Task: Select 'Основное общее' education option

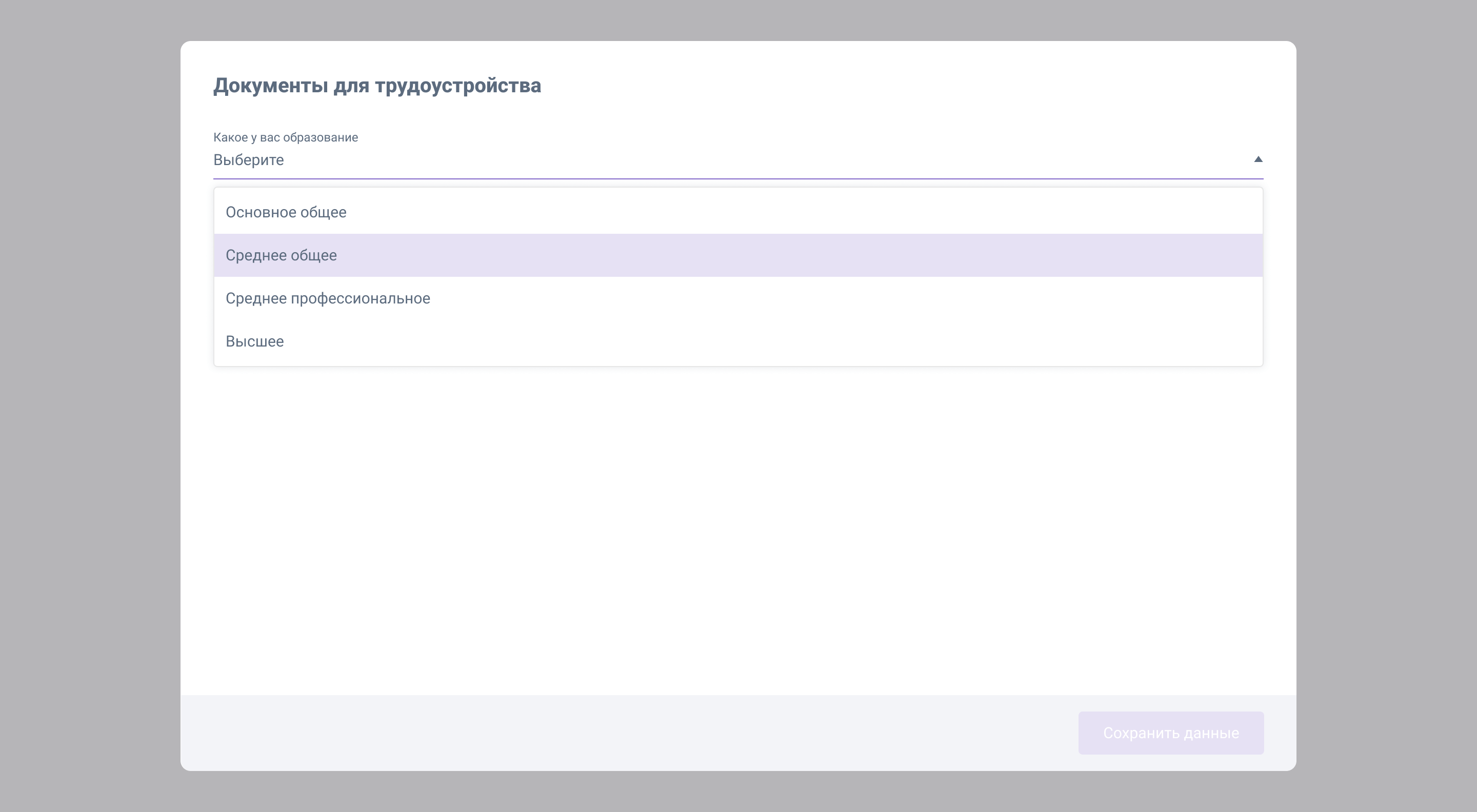Action: coord(286,213)
